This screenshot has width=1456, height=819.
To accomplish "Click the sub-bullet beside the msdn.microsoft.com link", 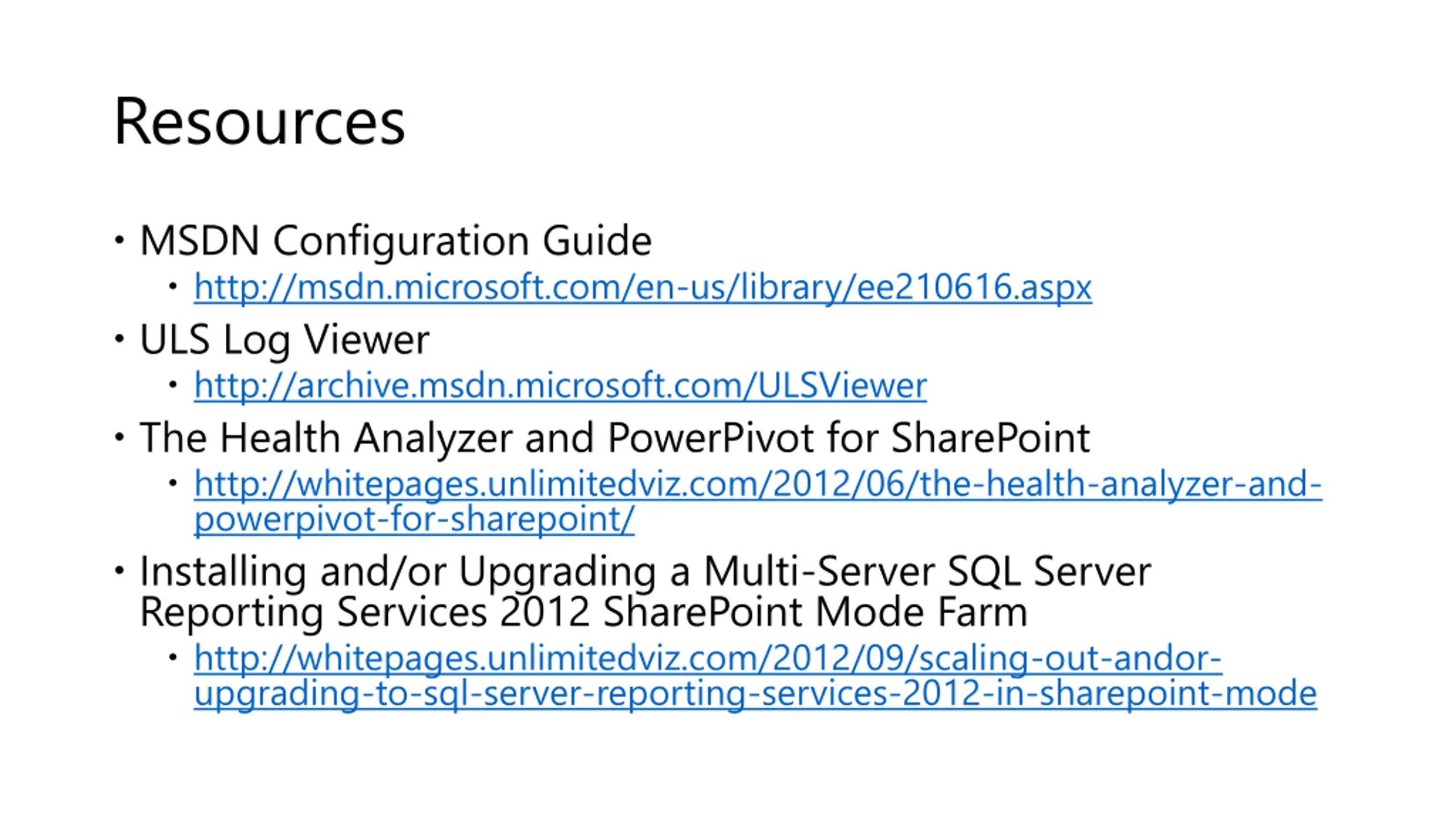I will (173, 286).
